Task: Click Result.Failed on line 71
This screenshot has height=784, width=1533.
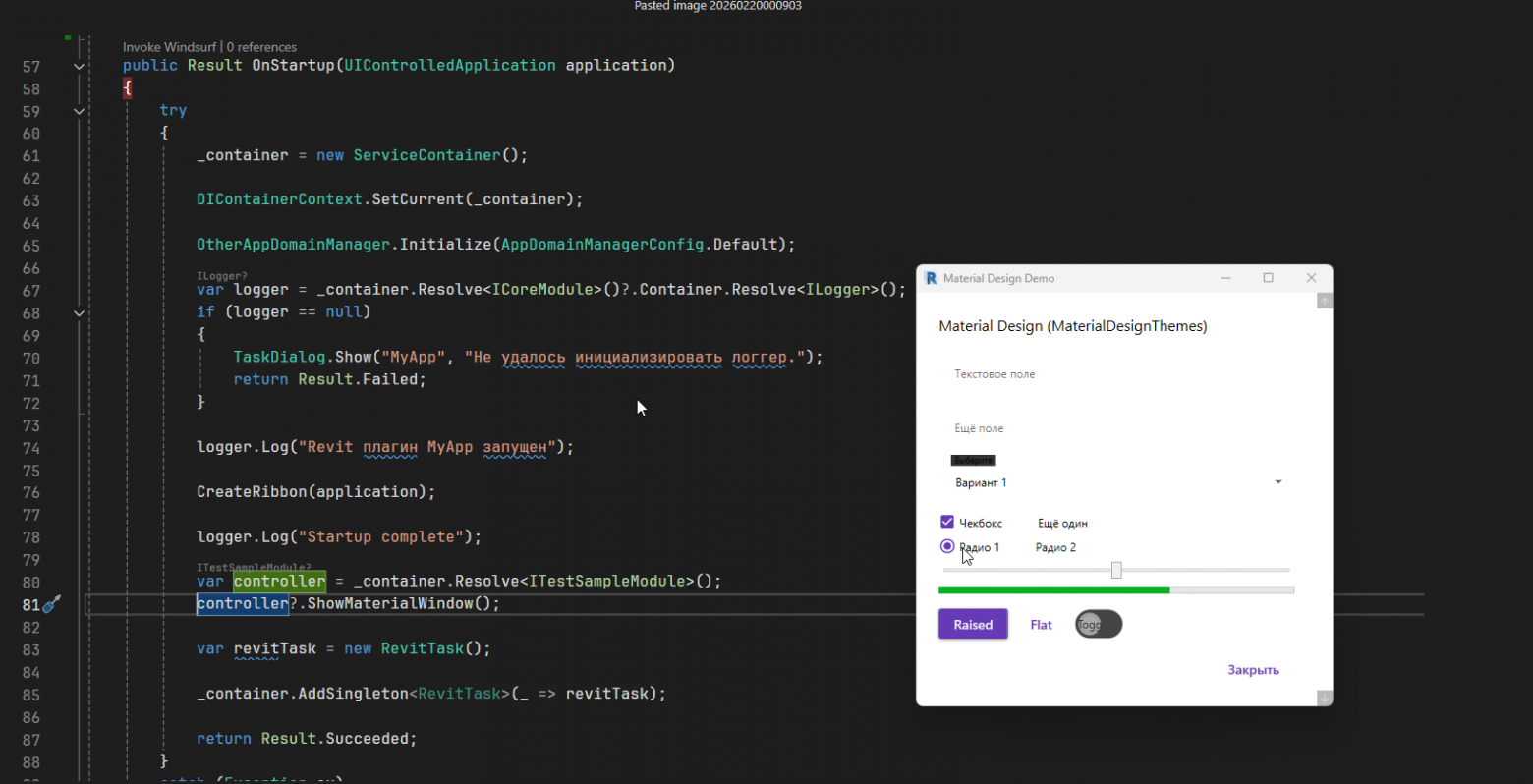Action: 358,379
